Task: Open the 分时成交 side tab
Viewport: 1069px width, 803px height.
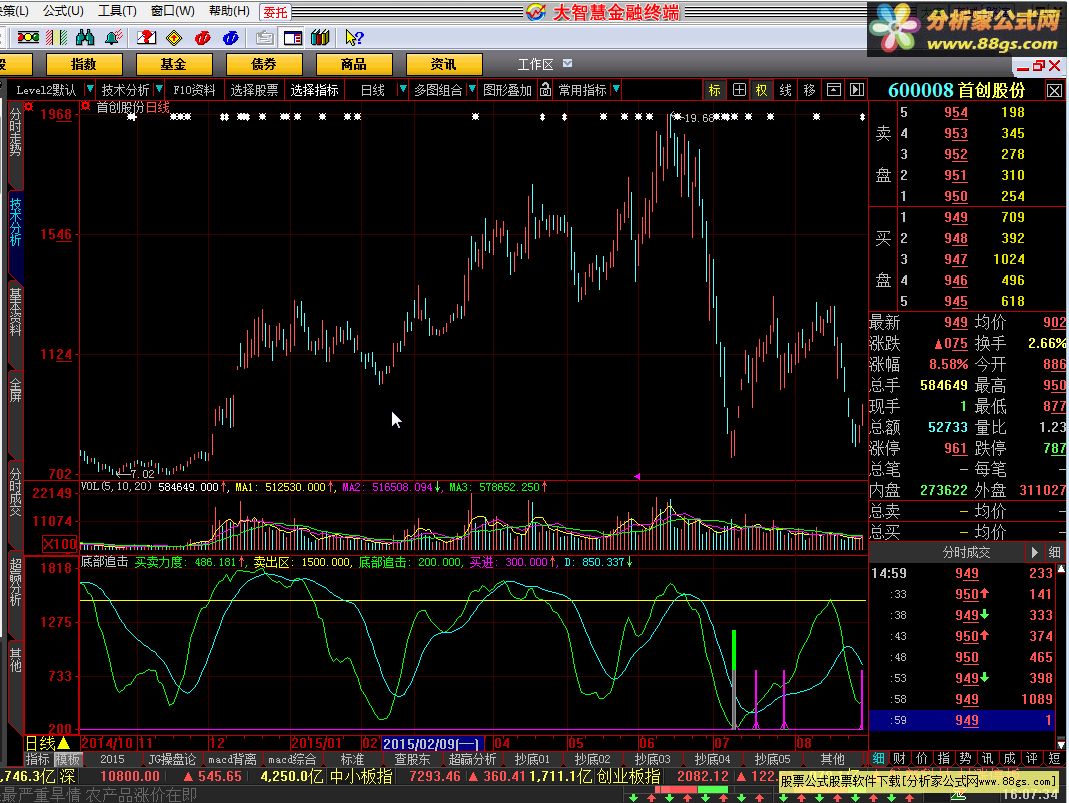Action: (x=15, y=492)
